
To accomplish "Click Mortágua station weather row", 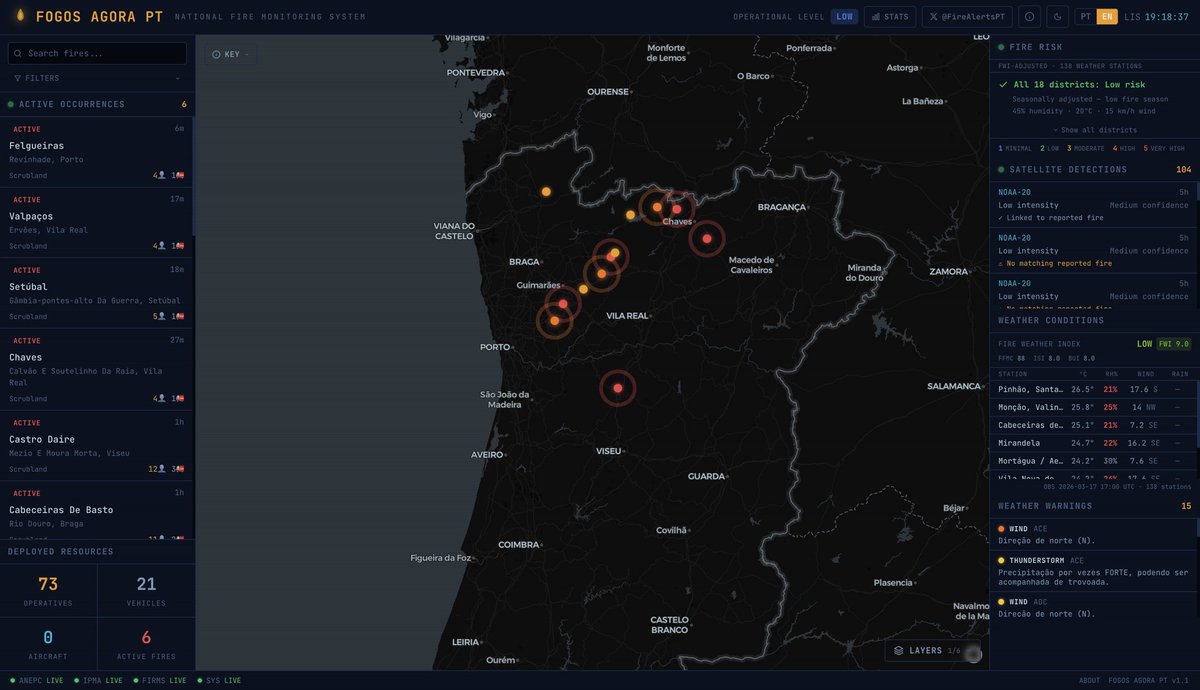I will click(x=1094, y=461).
